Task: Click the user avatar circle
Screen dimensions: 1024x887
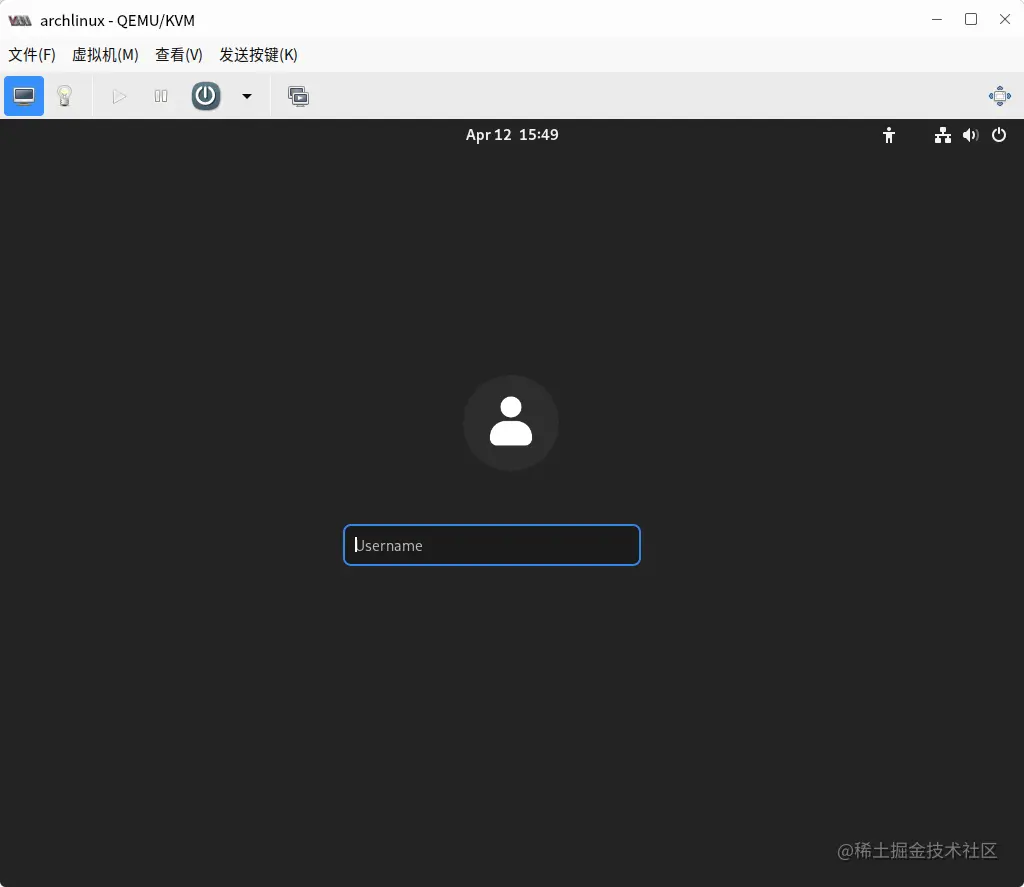Action: [x=511, y=422]
